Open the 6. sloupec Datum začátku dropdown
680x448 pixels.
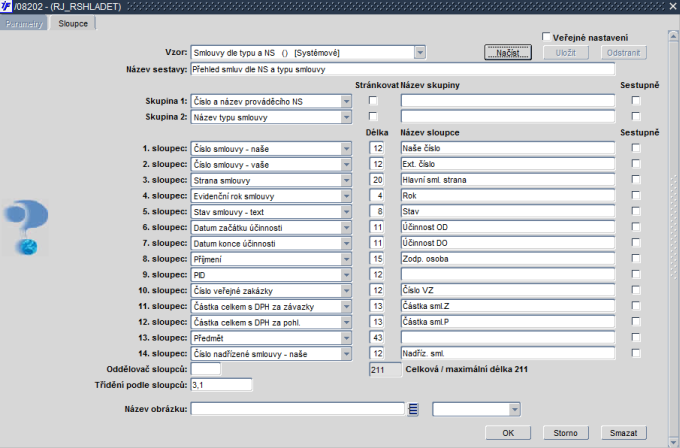coord(346,227)
